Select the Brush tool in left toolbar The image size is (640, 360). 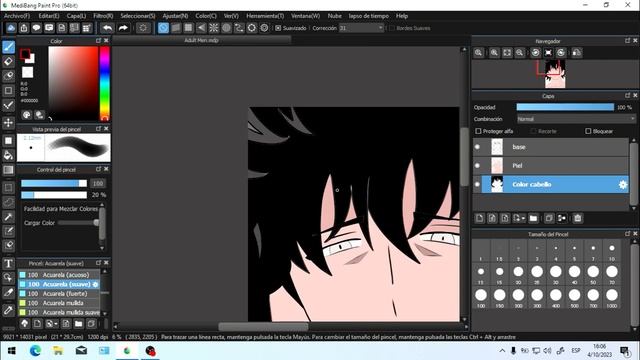[x=9, y=47]
